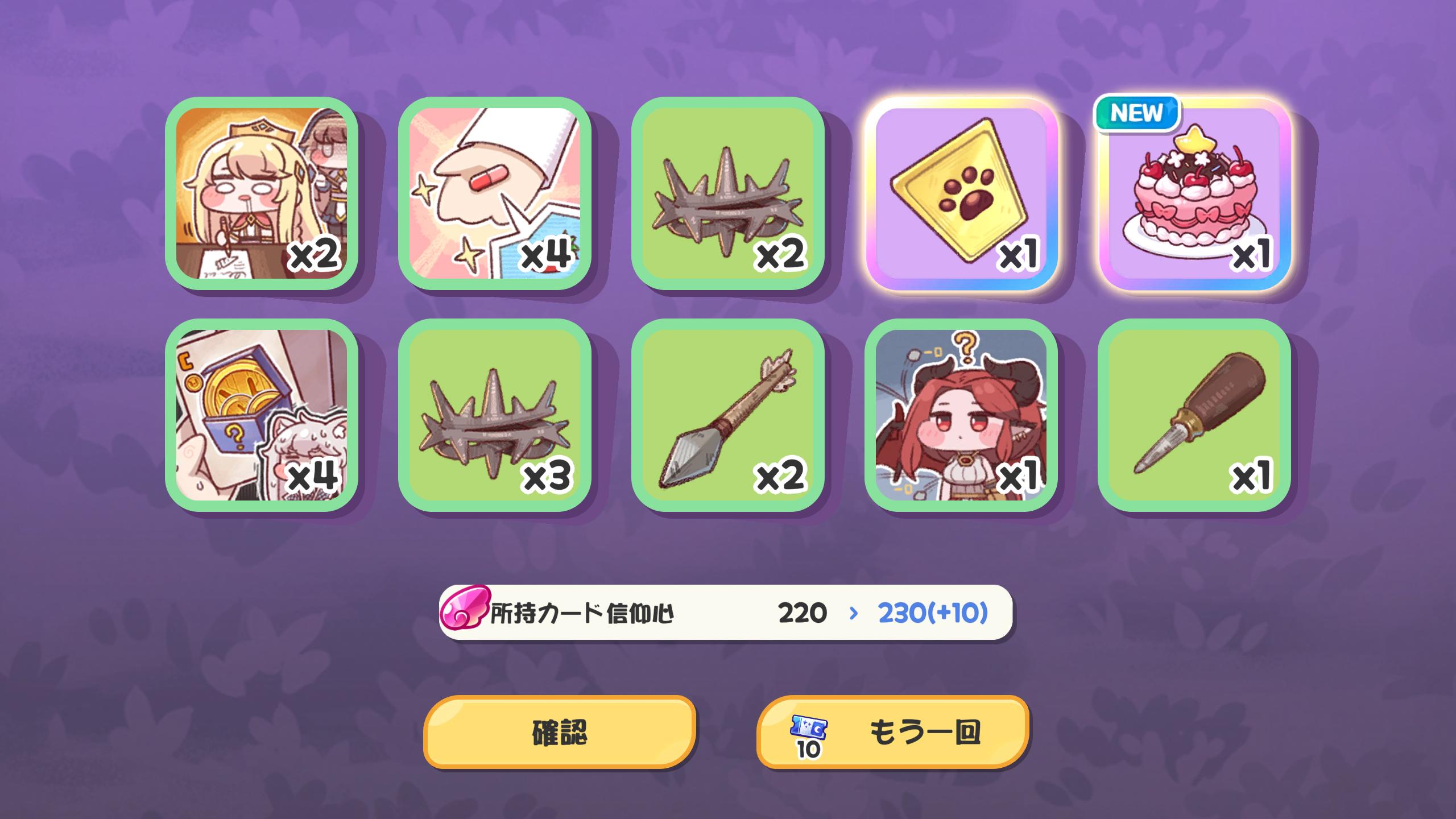
Task: Open the golden paw ticket reward
Action: pyautogui.click(x=961, y=193)
